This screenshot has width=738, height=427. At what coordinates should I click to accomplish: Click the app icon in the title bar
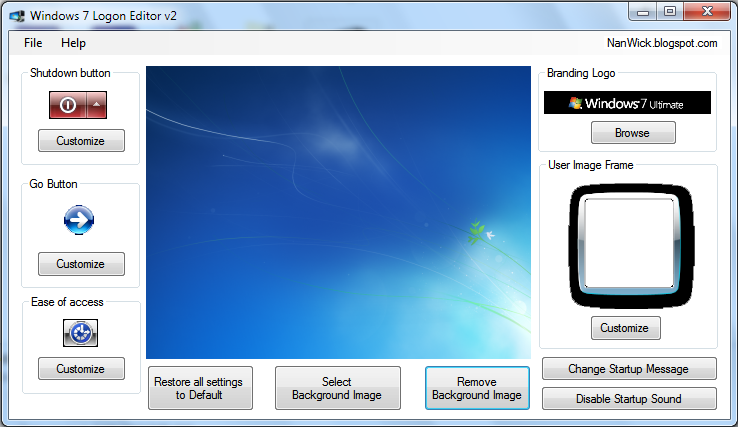tap(17, 16)
